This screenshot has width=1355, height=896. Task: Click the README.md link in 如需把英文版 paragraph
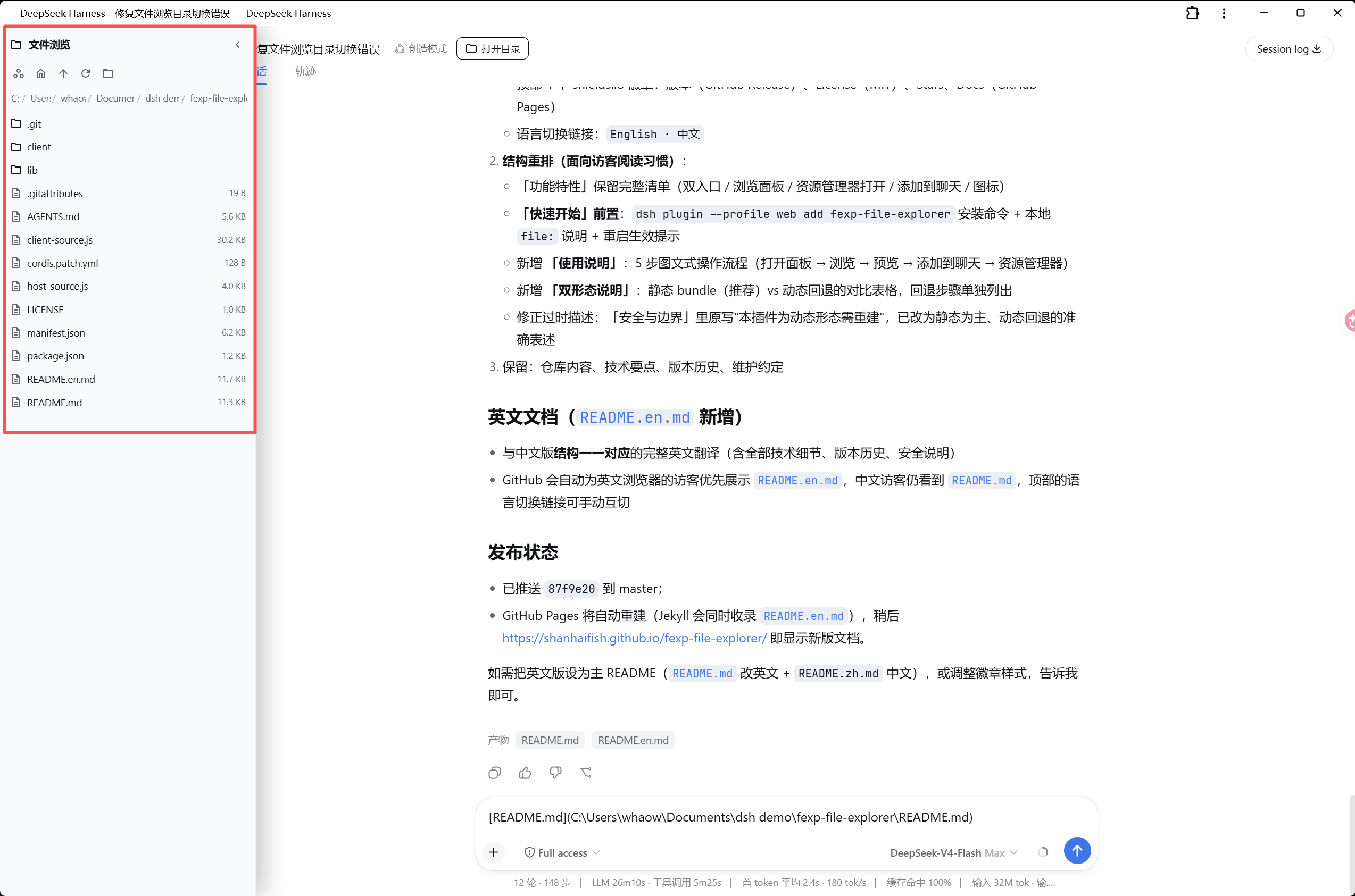[x=702, y=674]
